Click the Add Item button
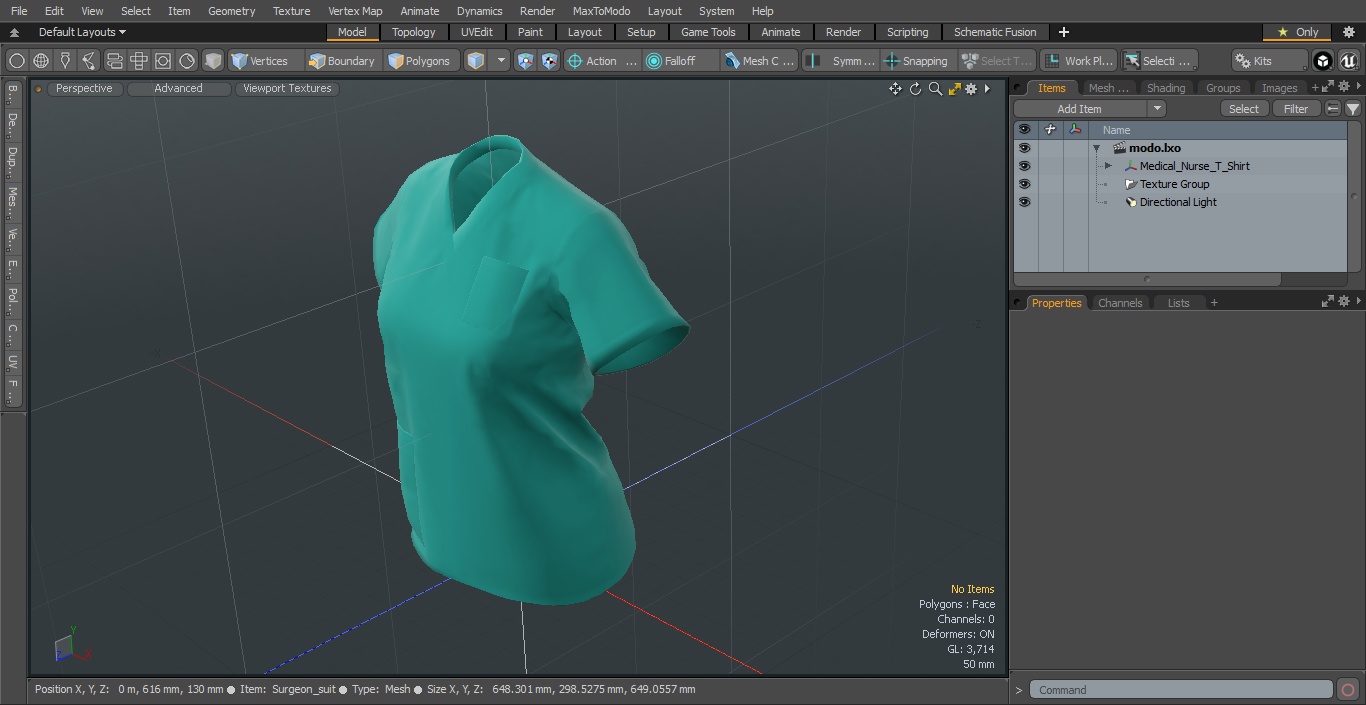Image resolution: width=1366 pixels, height=705 pixels. tap(1080, 109)
